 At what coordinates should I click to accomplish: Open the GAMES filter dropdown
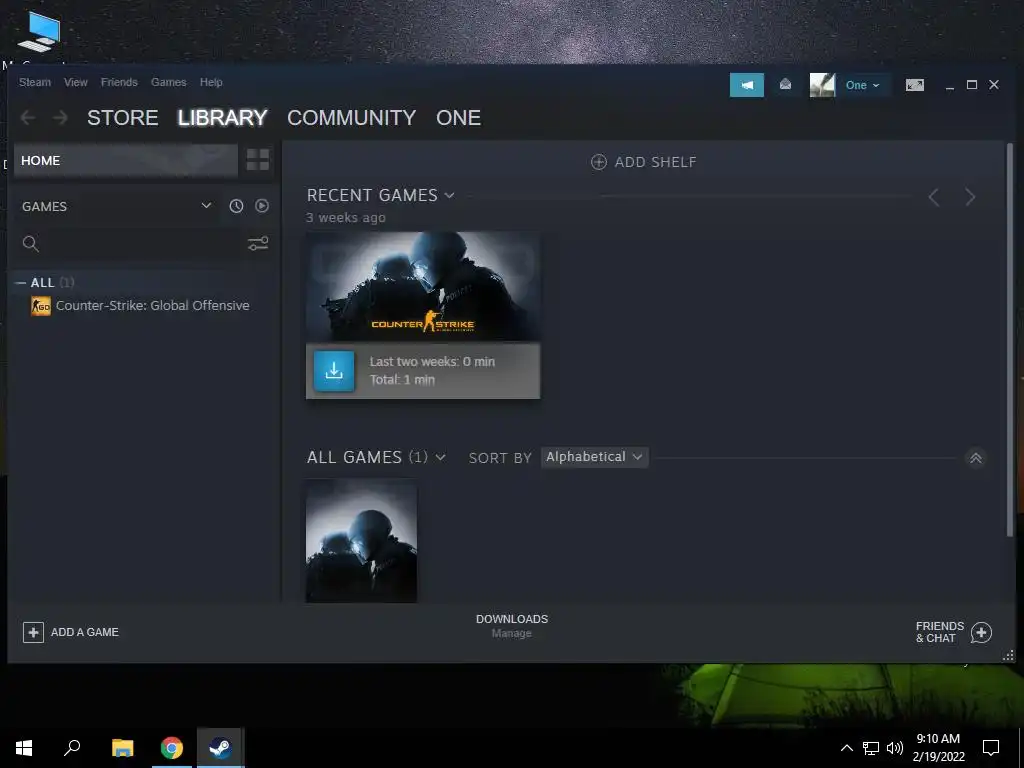[206, 206]
